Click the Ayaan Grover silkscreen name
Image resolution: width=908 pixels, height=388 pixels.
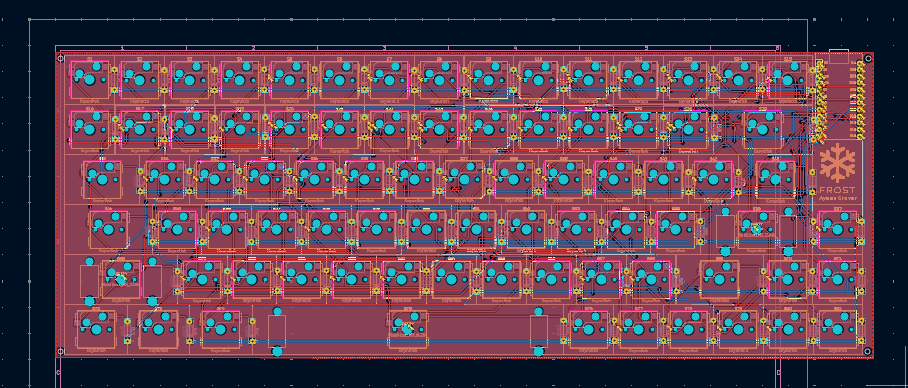tap(838, 198)
